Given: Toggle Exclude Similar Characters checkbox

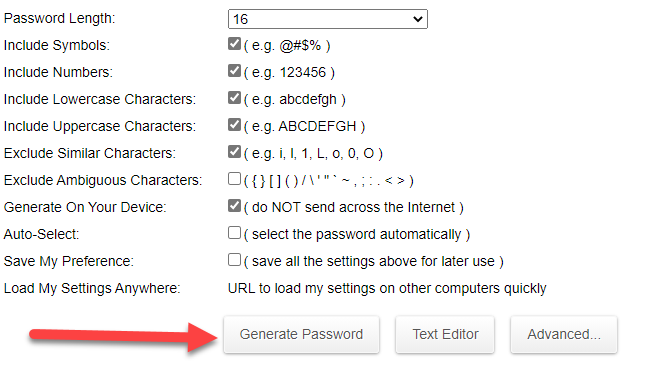Looking at the screenshot, I should pyautogui.click(x=234, y=152).
